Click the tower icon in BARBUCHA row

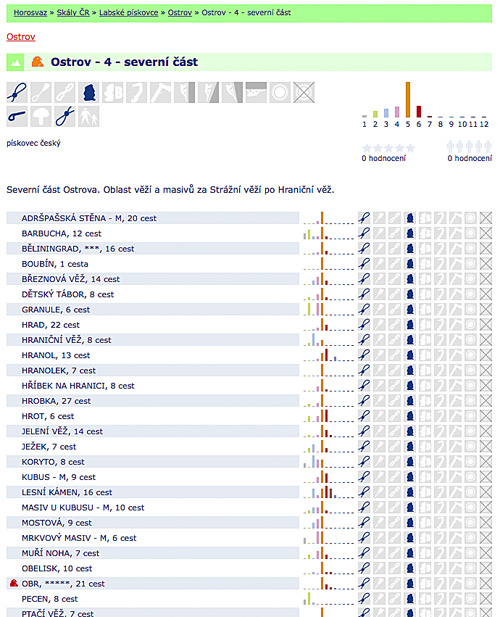point(410,233)
